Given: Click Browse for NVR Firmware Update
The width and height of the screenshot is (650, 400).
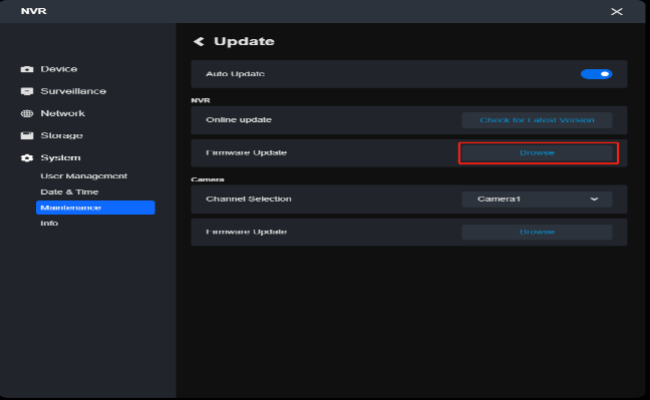Looking at the screenshot, I should coord(538,153).
